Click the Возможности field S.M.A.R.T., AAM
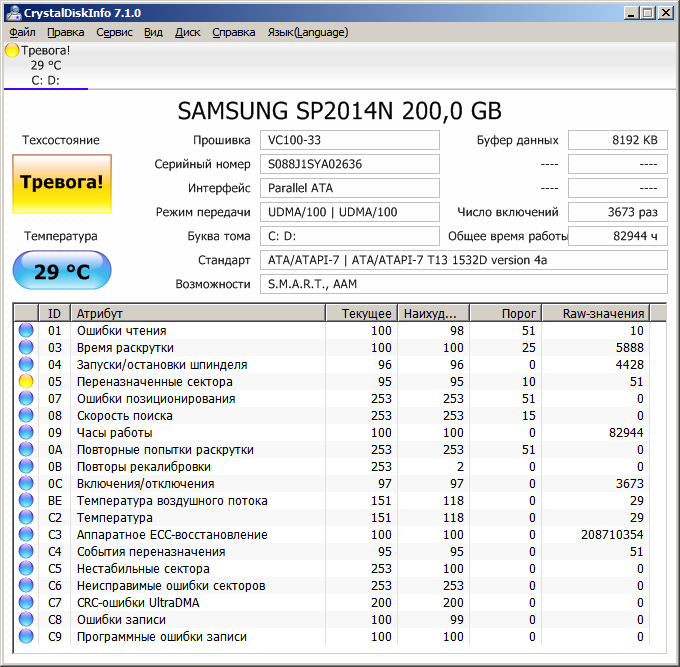Screen dimensions: 680x667 (464, 284)
